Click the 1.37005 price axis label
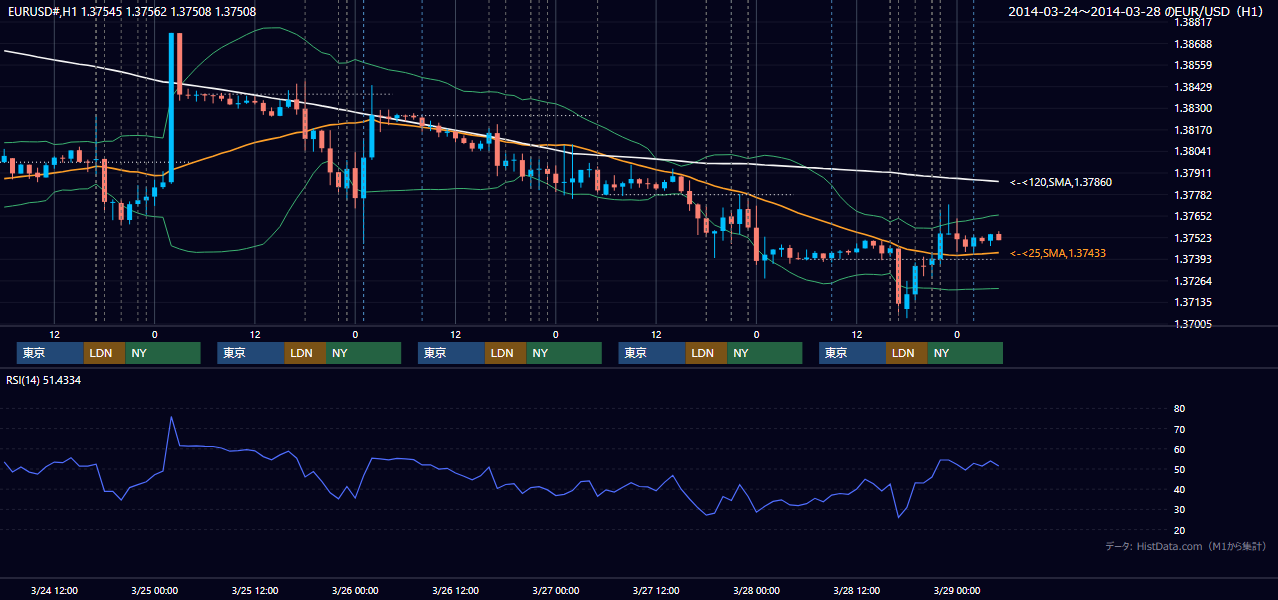Screen dimensions: 1278x600 coord(1193,324)
